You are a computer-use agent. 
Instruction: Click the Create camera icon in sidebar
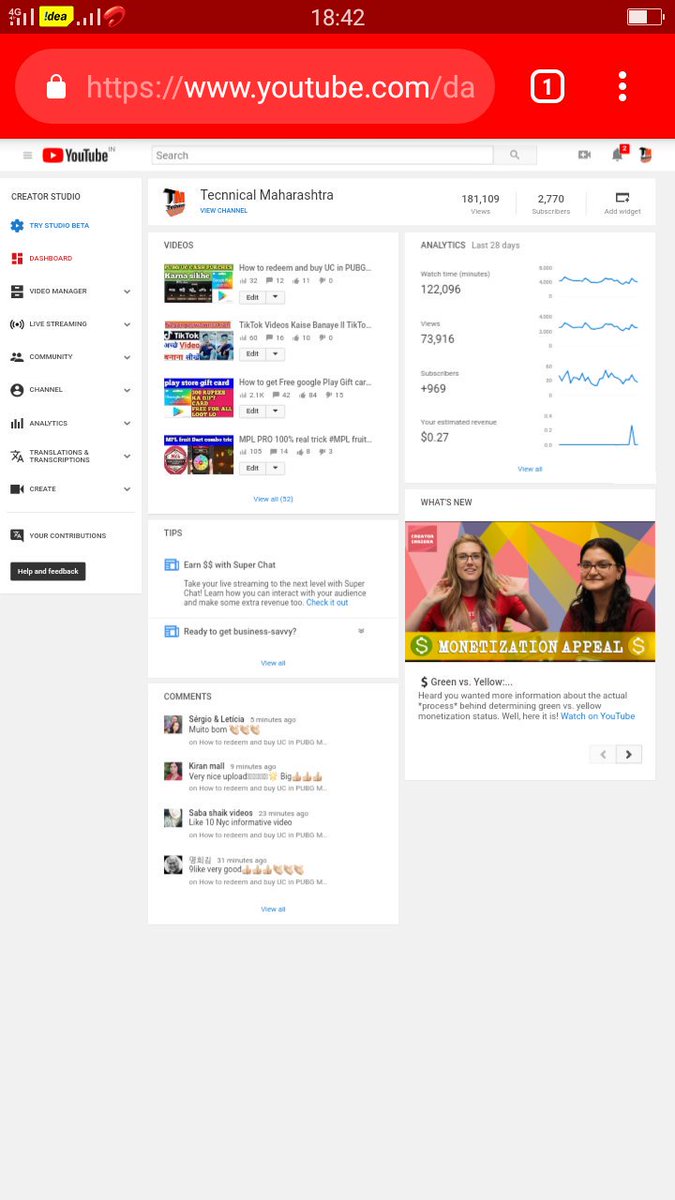[x=17, y=489]
